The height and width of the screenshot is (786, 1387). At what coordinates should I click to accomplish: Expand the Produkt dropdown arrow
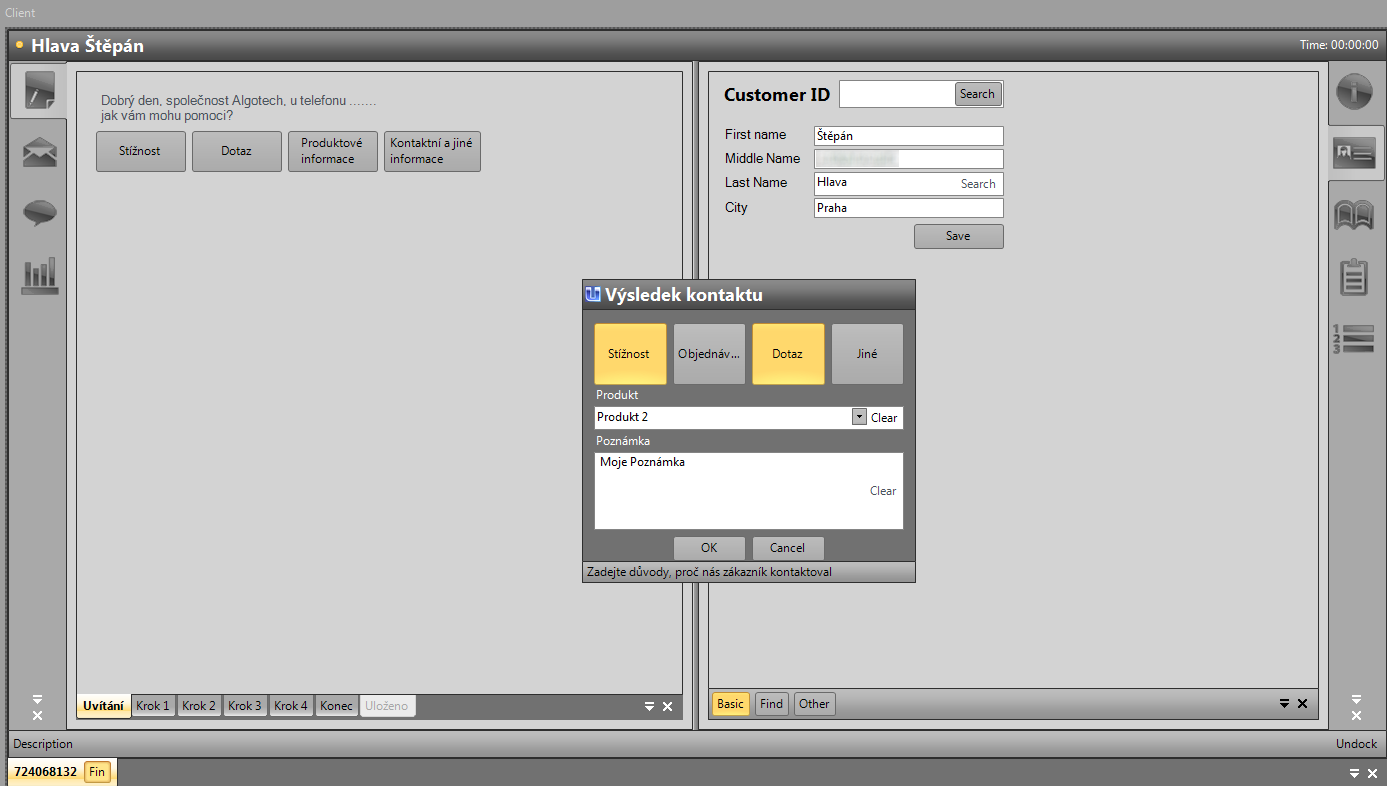pyautogui.click(x=858, y=417)
